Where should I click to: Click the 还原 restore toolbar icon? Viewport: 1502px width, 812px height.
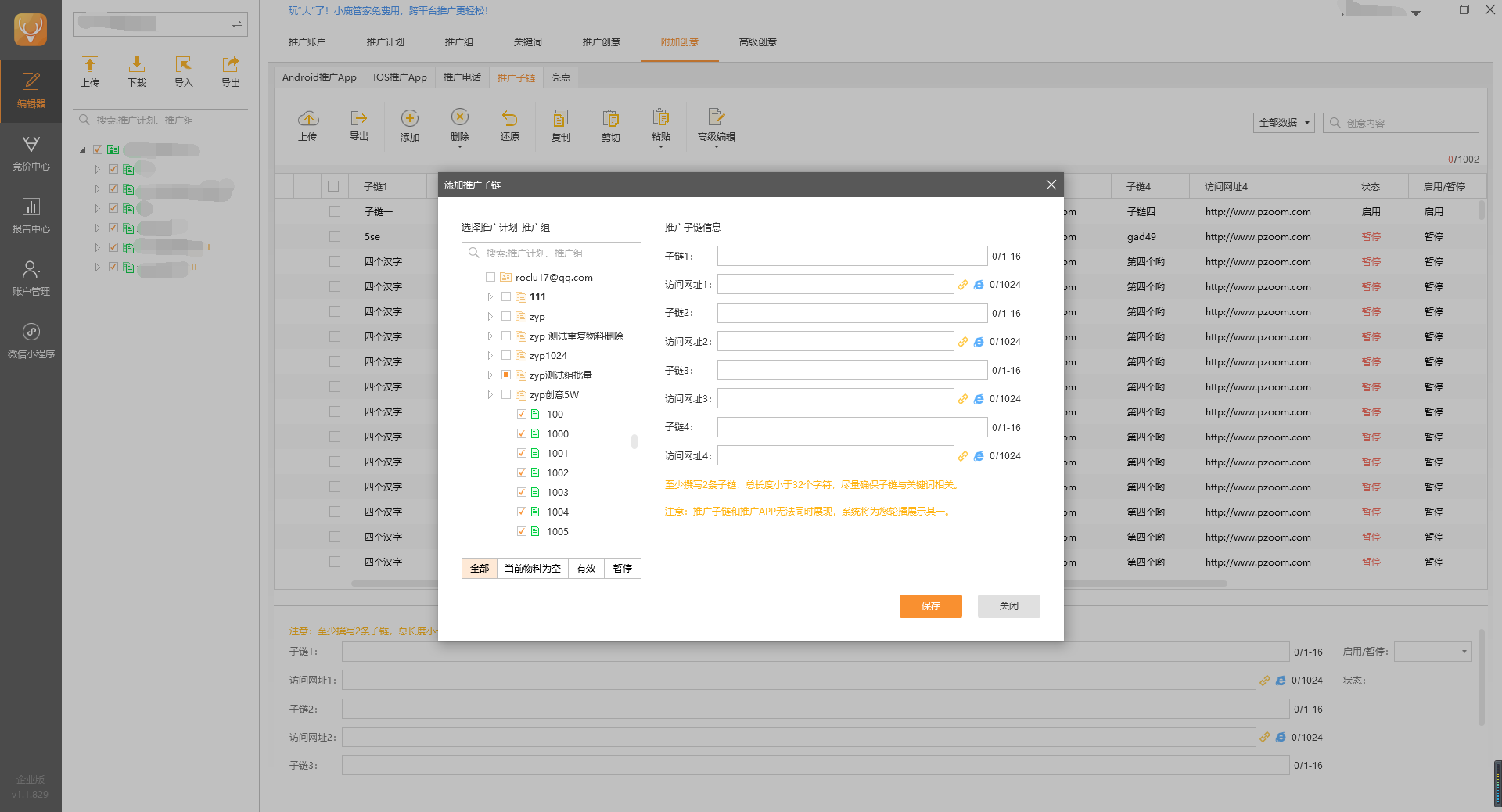tap(510, 125)
